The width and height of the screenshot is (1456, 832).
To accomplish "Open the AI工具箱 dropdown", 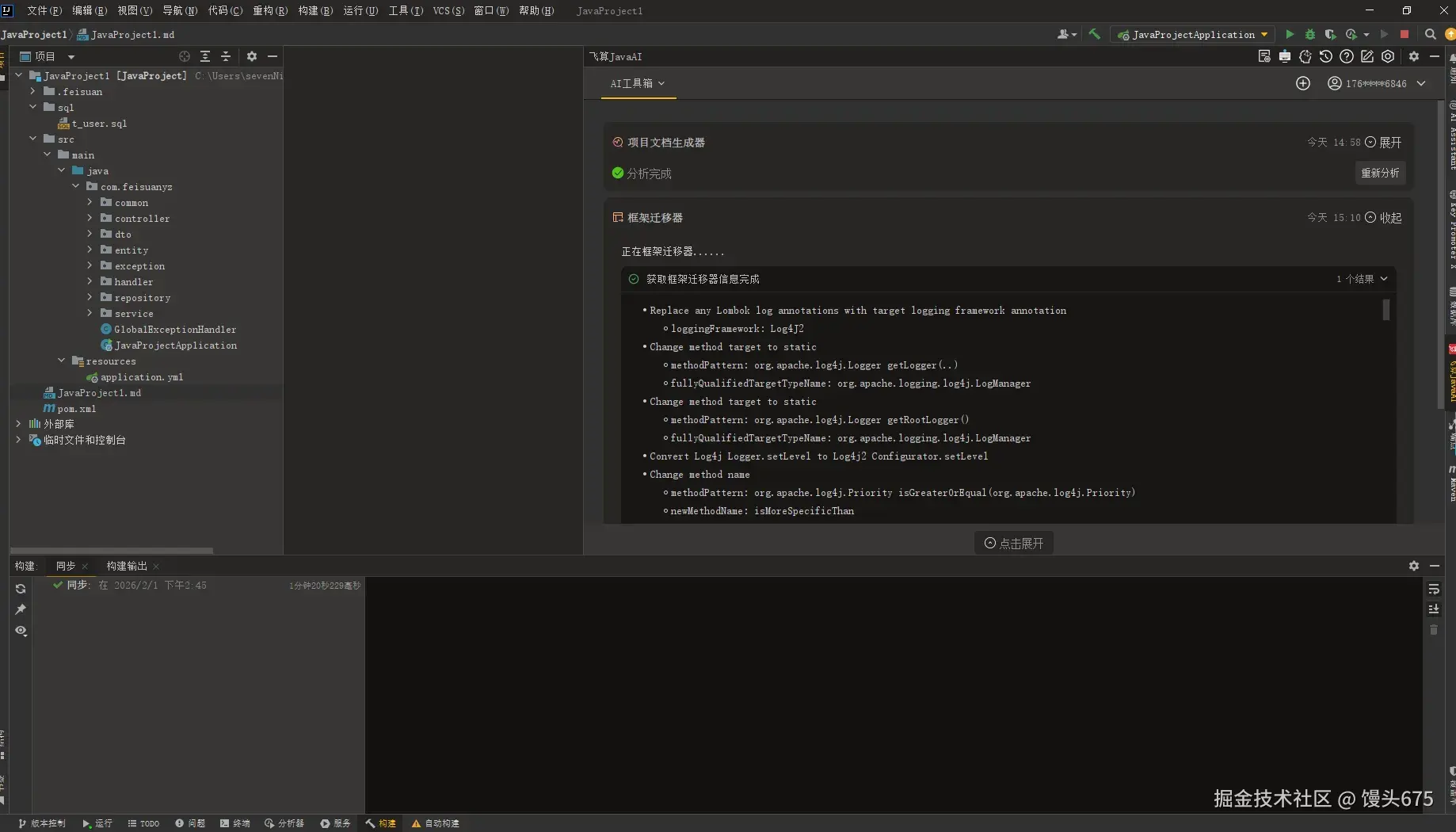I will click(x=638, y=83).
